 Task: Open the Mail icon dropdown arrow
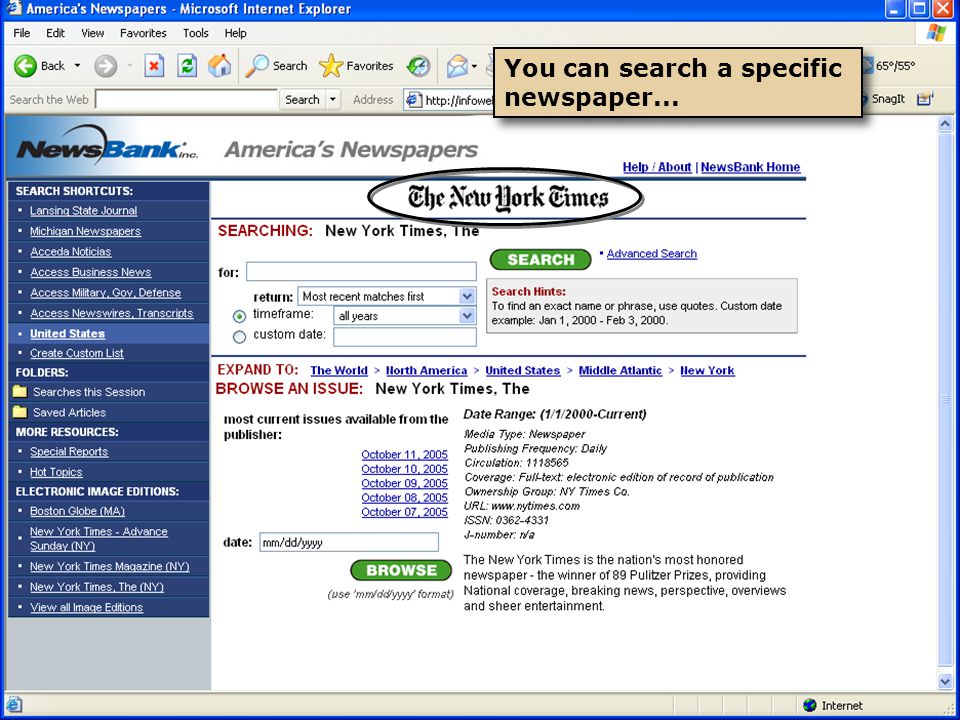(x=474, y=66)
